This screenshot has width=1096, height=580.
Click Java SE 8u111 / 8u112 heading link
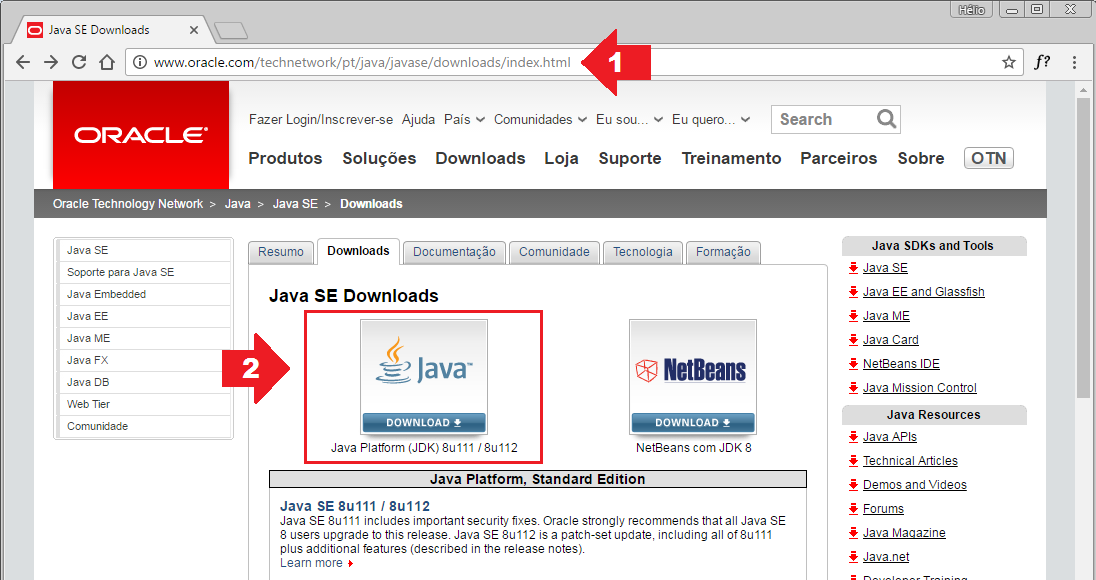click(x=355, y=506)
